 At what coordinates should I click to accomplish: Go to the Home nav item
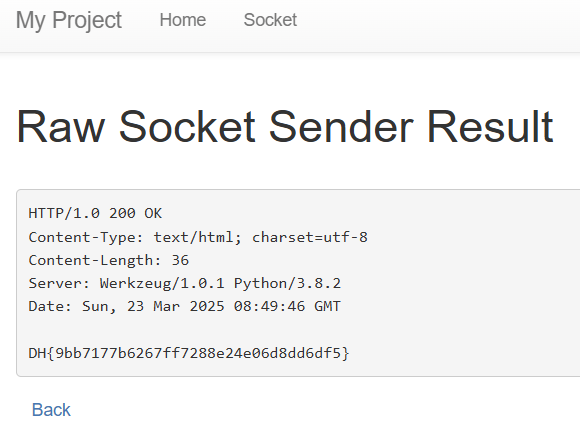tap(183, 20)
